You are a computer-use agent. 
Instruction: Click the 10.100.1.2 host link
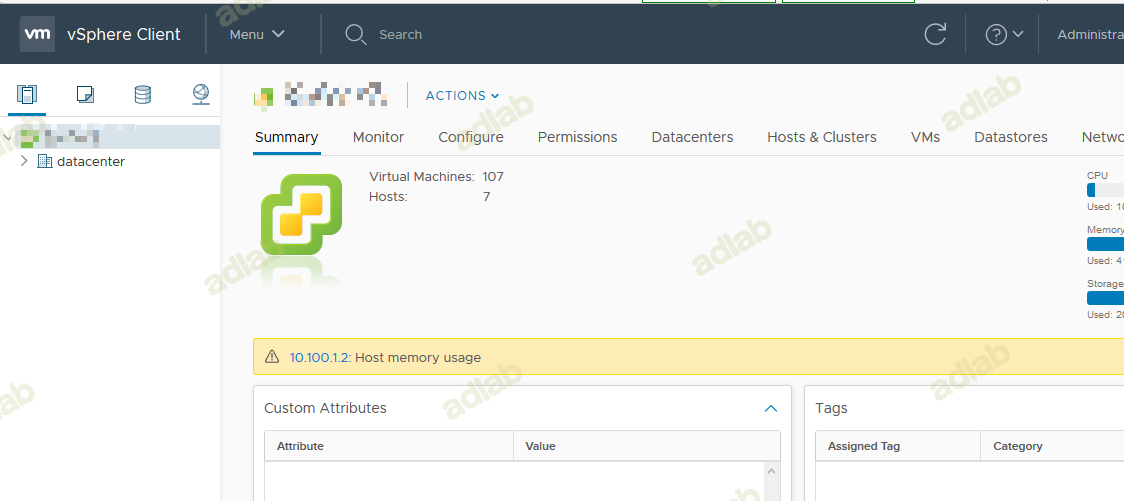[x=319, y=357]
